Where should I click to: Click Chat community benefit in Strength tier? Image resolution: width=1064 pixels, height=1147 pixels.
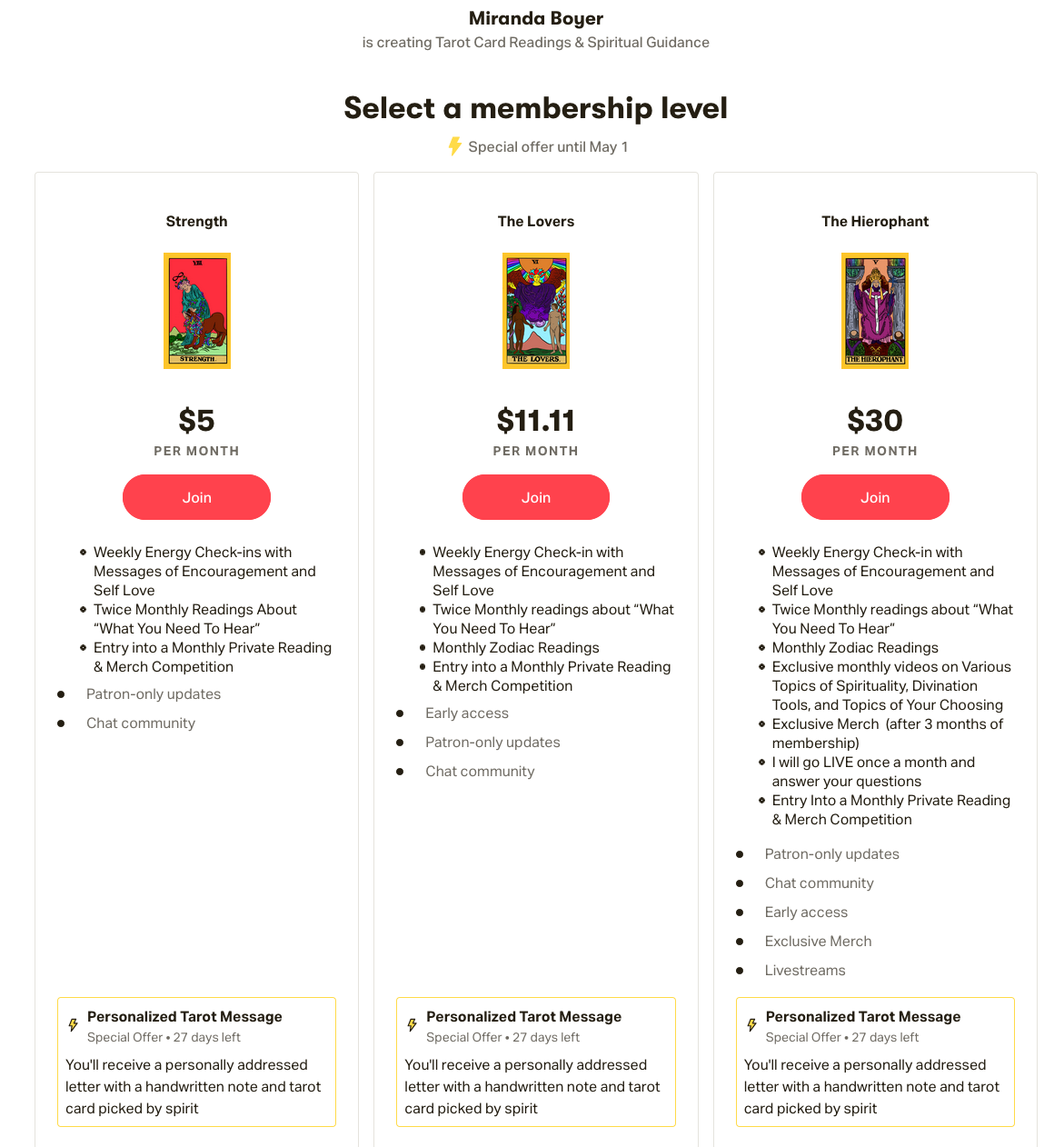click(141, 723)
